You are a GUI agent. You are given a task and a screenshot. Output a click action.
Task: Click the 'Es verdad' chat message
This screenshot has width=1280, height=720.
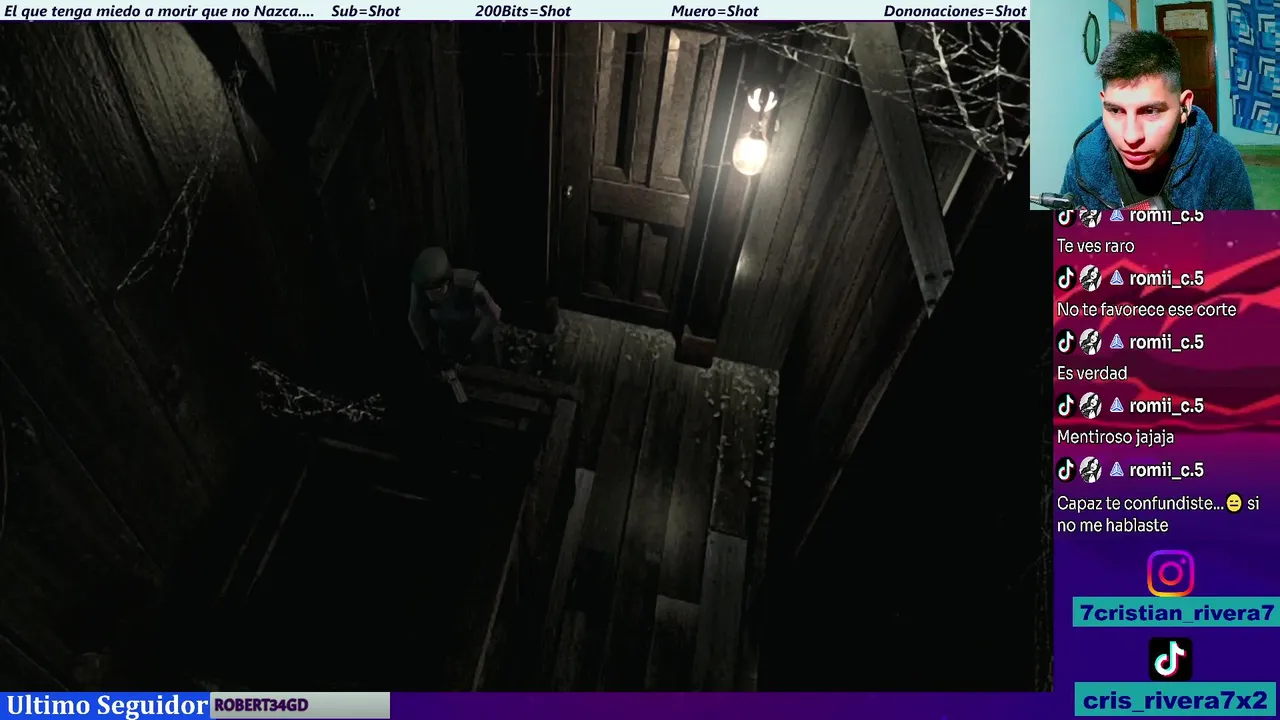tap(1092, 373)
